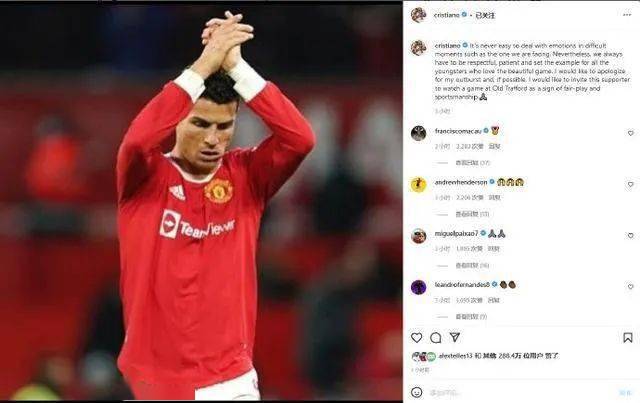Screen dimensions: 640x403
Task: Open cristiano's profile avatar in header
Action: [x=418, y=15]
